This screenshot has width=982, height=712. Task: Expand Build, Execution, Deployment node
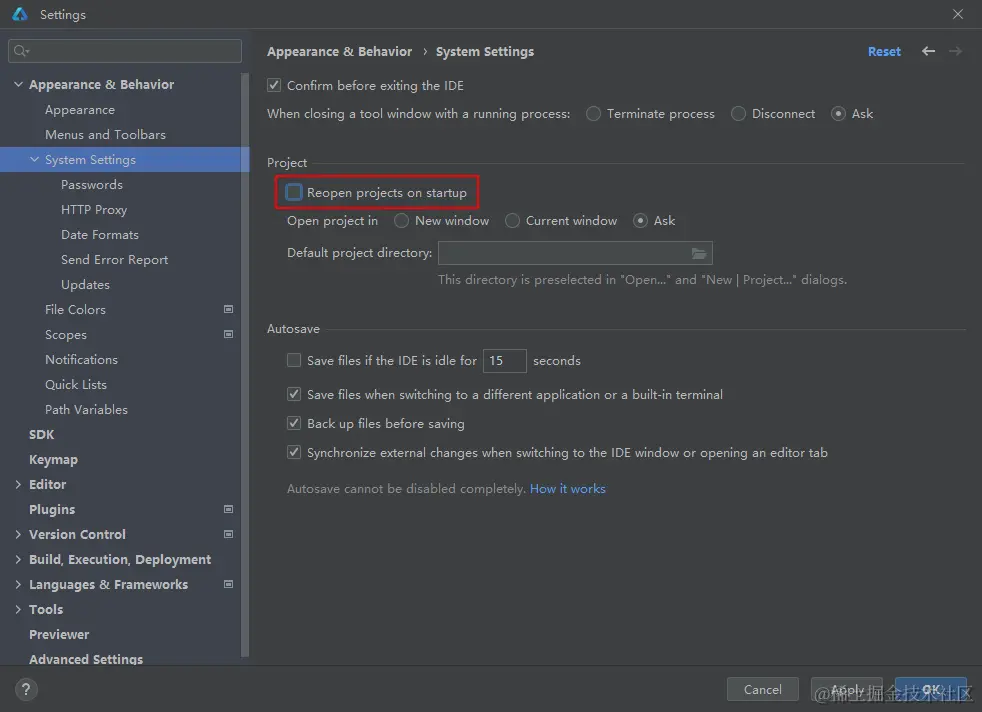[x=18, y=559]
